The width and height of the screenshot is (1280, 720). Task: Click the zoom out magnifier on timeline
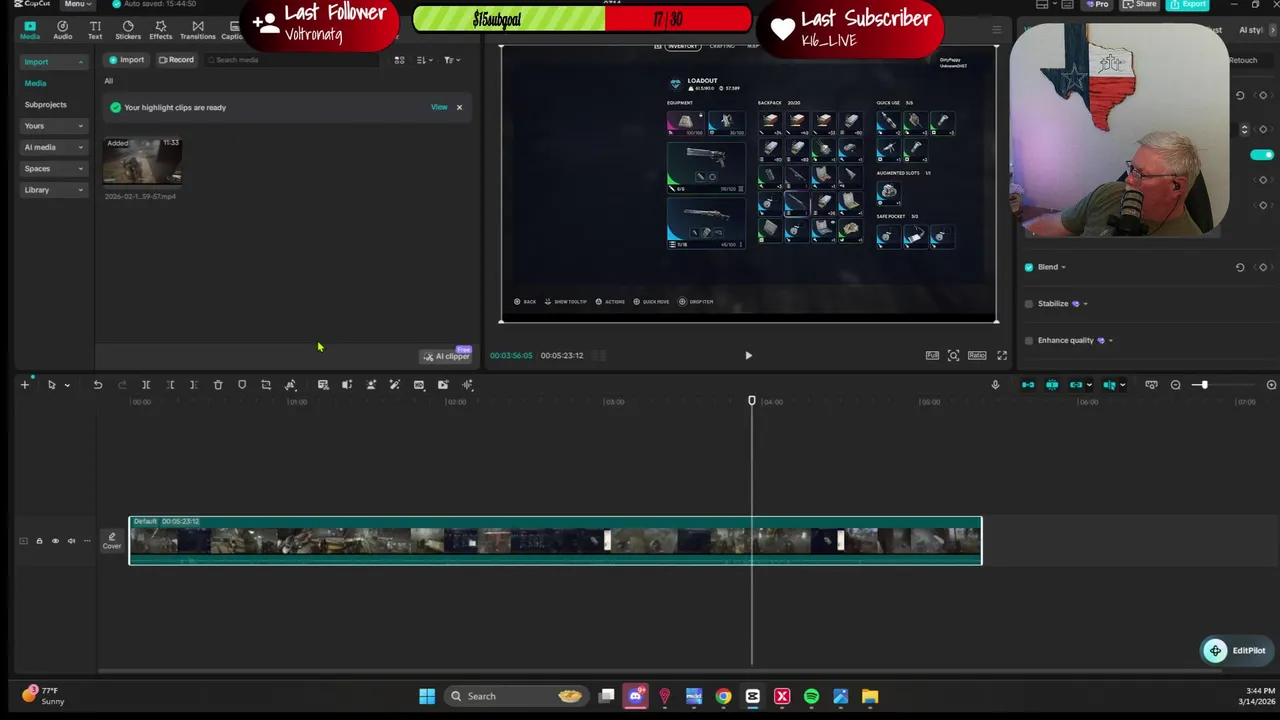[x=1175, y=385]
